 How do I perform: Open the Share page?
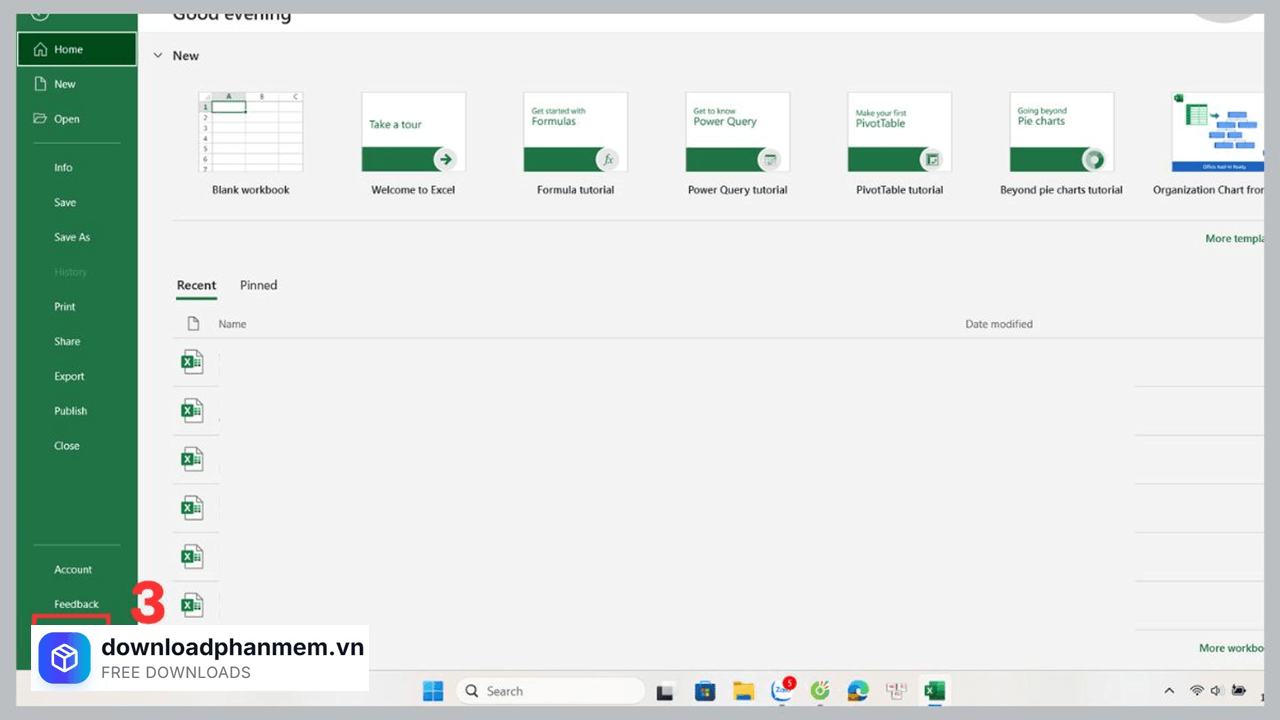pyautogui.click(x=67, y=341)
